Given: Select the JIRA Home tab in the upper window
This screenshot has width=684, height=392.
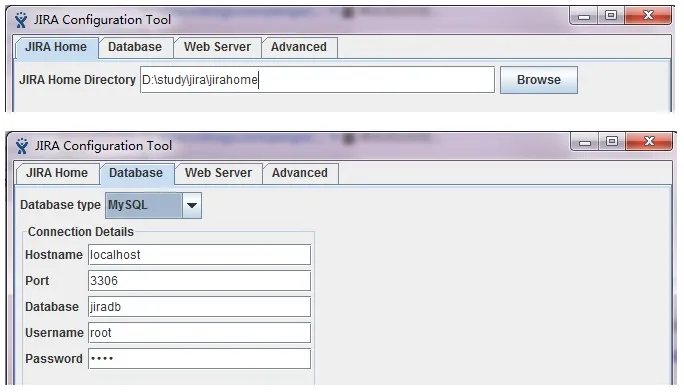Looking at the screenshot, I should coord(56,47).
